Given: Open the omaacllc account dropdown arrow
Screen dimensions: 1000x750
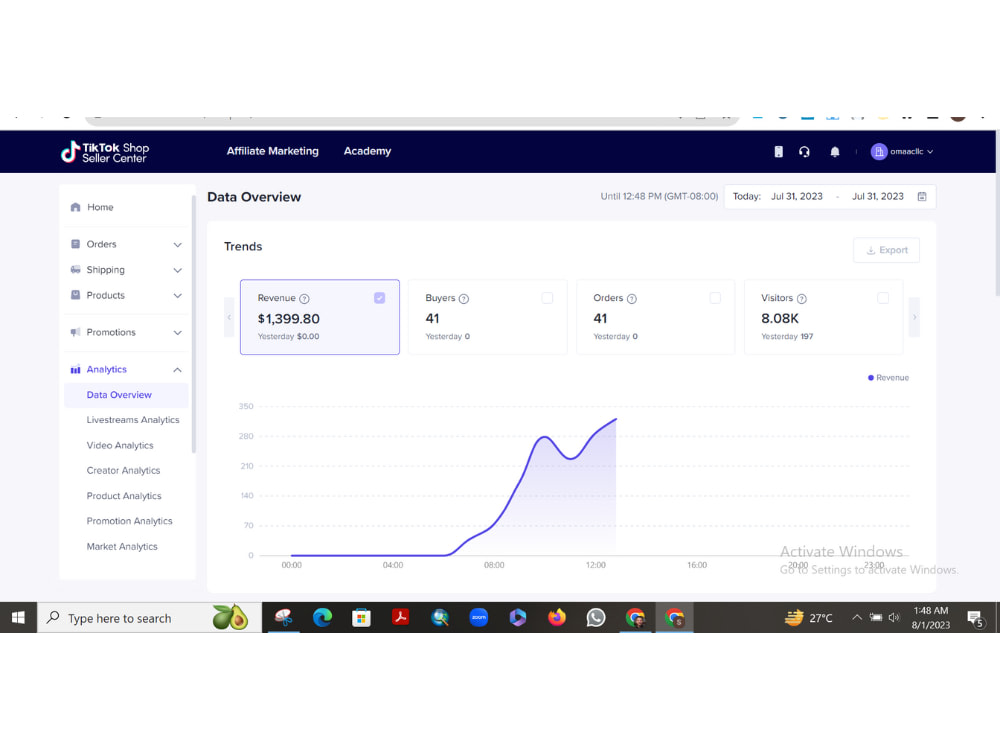Looking at the screenshot, I should click(930, 152).
